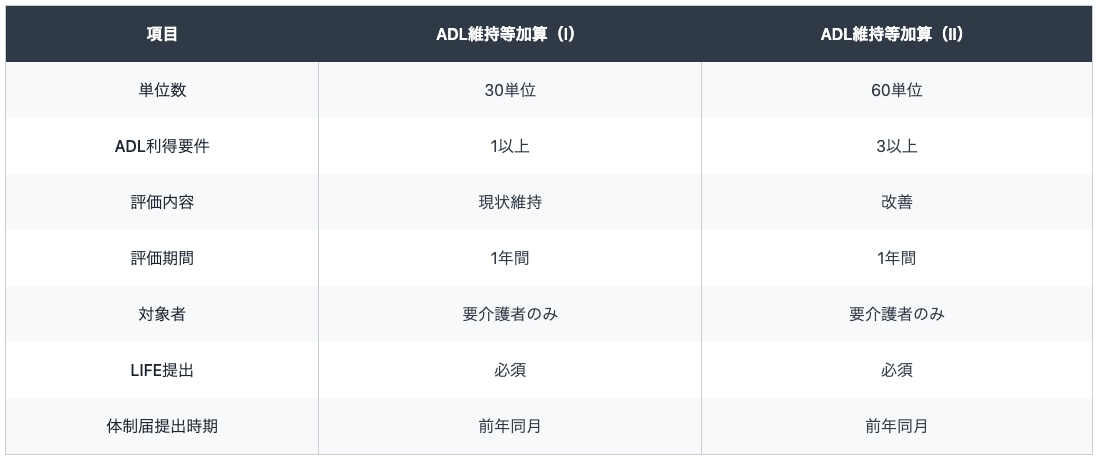Select the 改善 cell
The width and height of the screenshot is (1100, 460).
(x=896, y=202)
